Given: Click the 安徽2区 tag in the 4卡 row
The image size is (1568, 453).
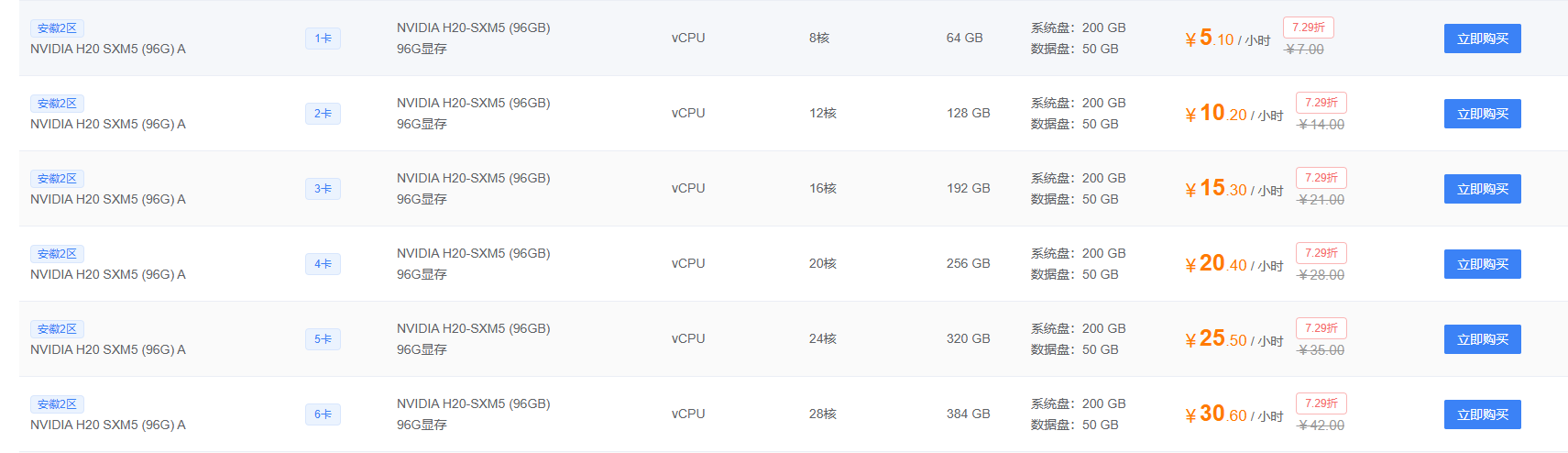Looking at the screenshot, I should [57, 254].
